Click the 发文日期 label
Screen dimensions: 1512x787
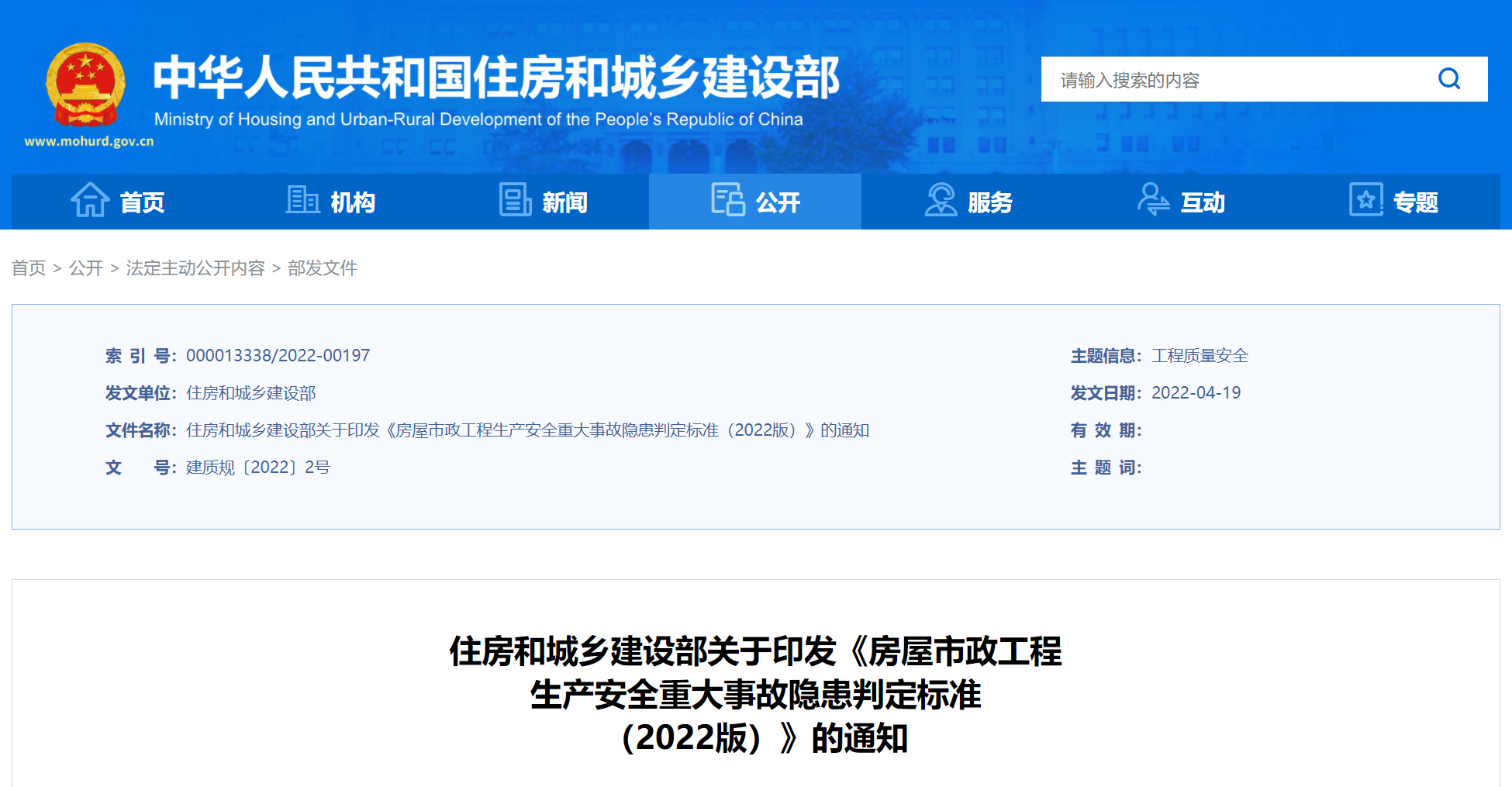(1106, 393)
